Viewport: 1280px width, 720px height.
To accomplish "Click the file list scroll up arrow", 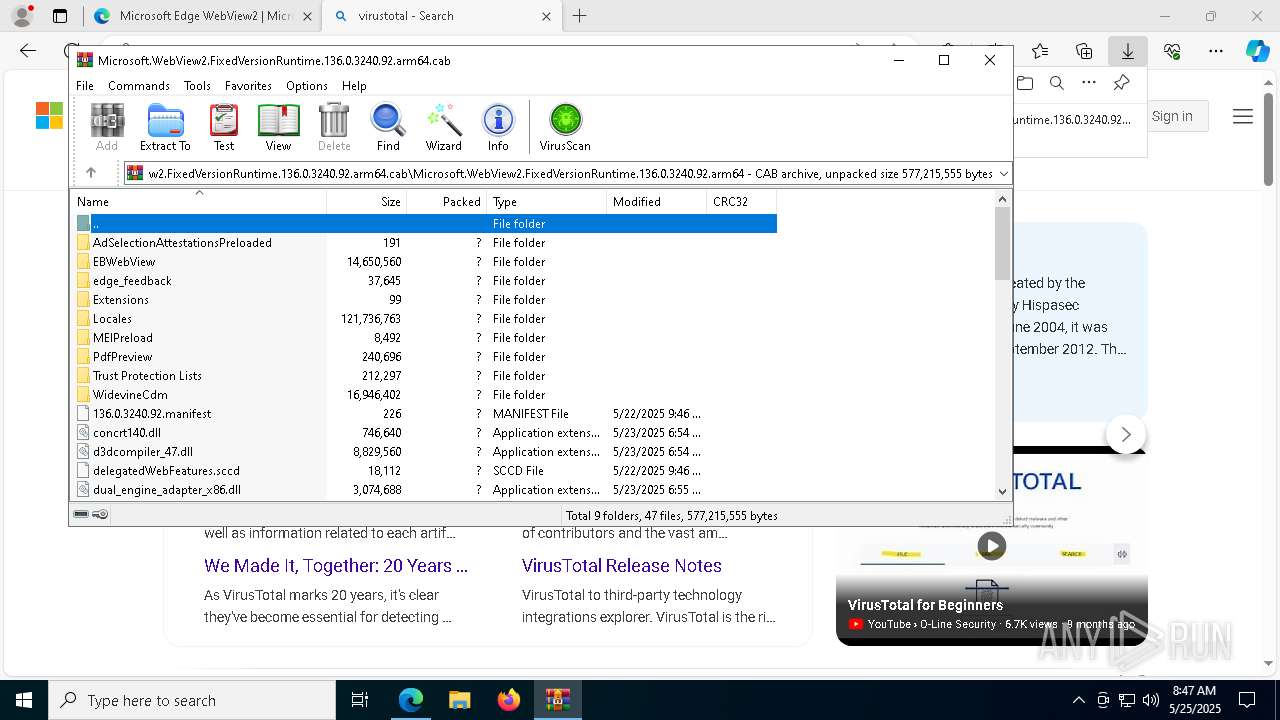I will coord(1003,200).
